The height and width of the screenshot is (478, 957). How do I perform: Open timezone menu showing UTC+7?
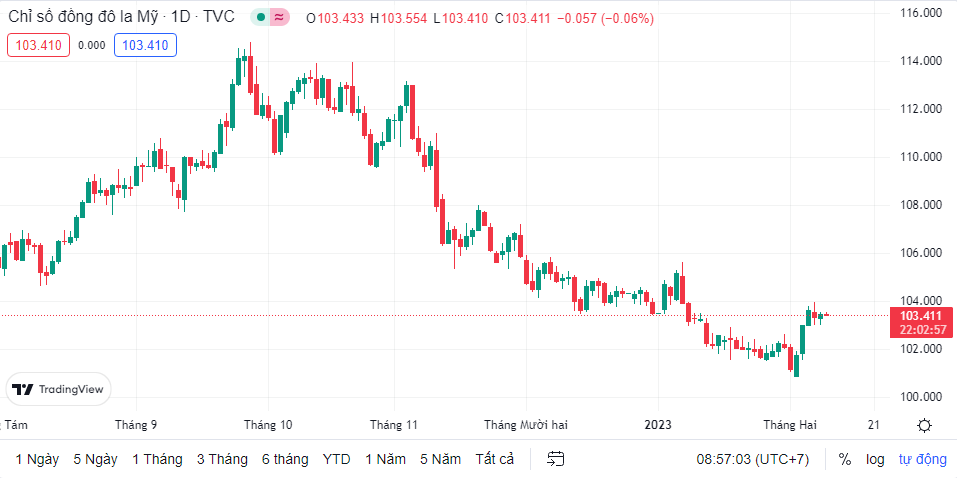point(752,459)
